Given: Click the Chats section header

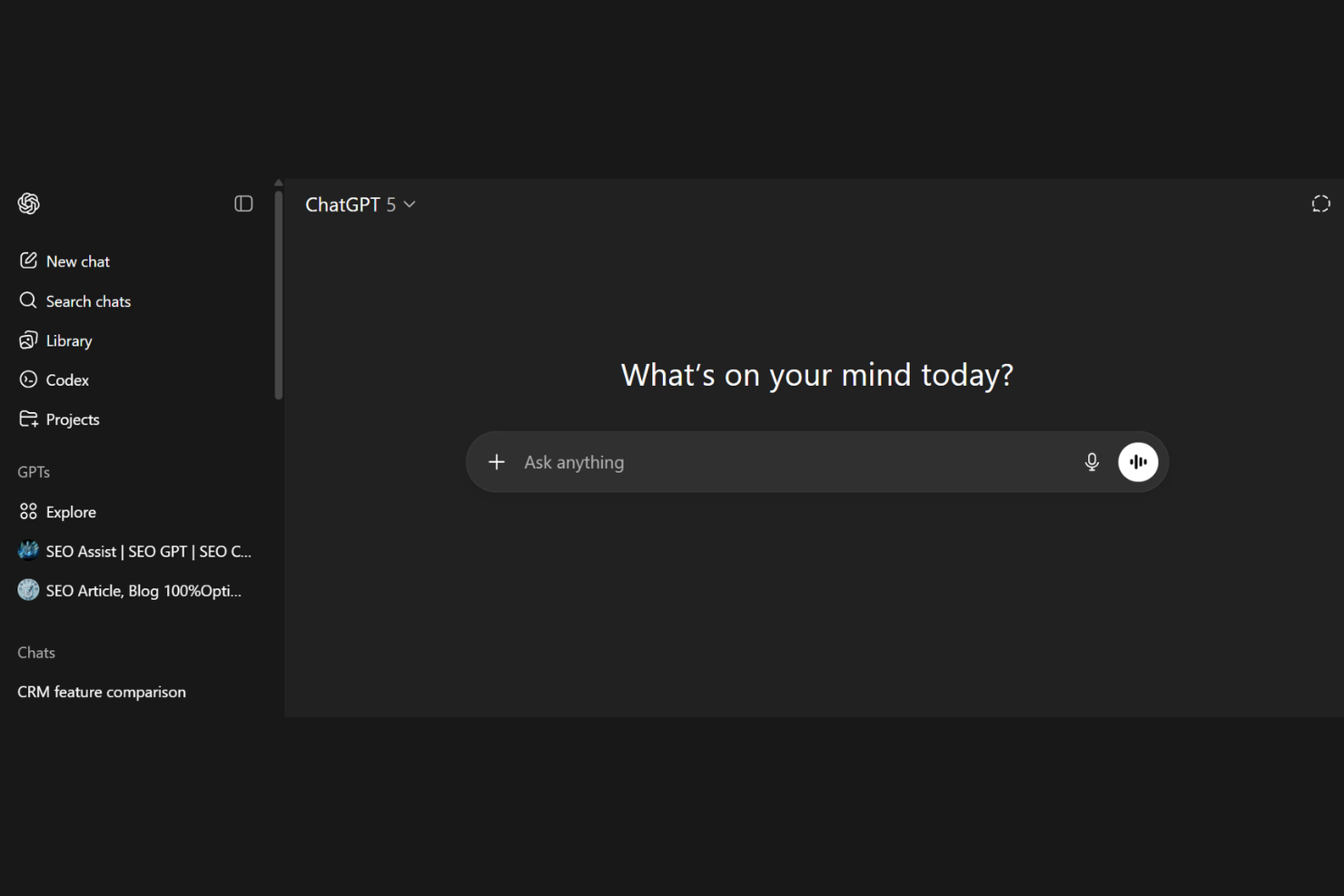Looking at the screenshot, I should tap(36, 653).
